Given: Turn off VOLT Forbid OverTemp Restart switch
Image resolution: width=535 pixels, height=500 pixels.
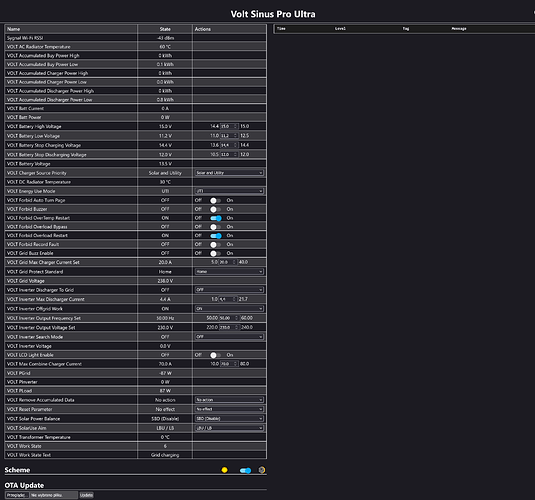Looking at the screenshot, I should (x=216, y=218).
